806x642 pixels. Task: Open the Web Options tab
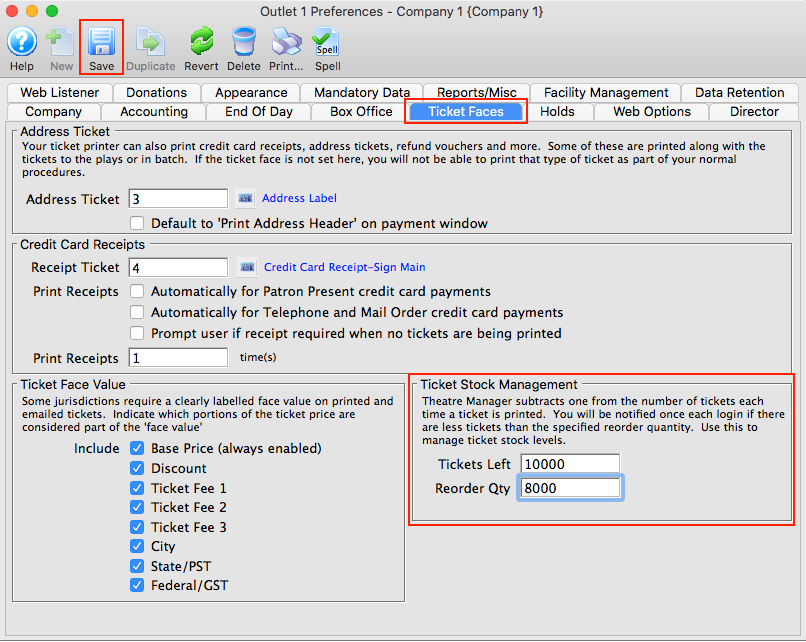(x=652, y=112)
